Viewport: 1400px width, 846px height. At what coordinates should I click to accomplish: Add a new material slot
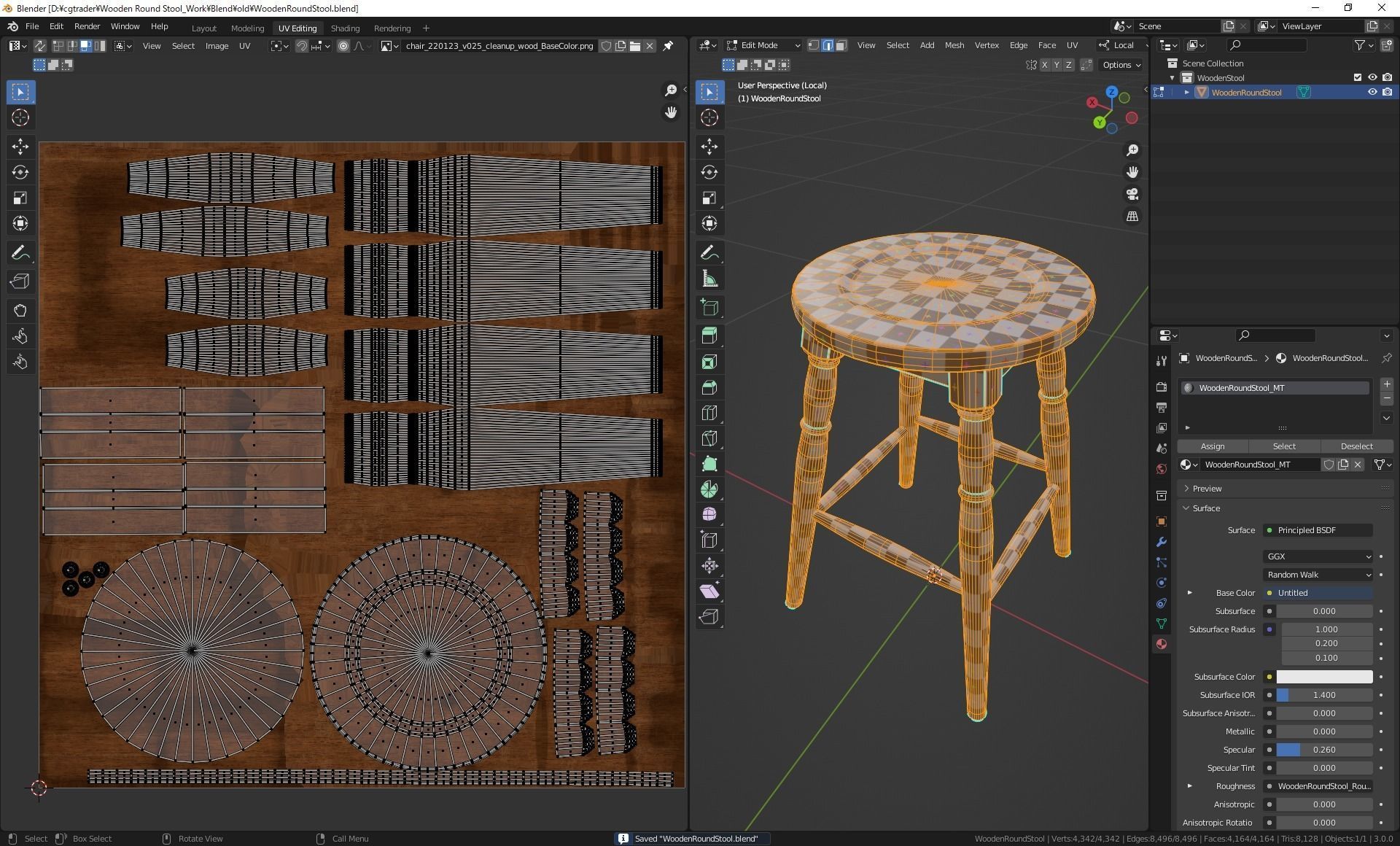(1387, 384)
